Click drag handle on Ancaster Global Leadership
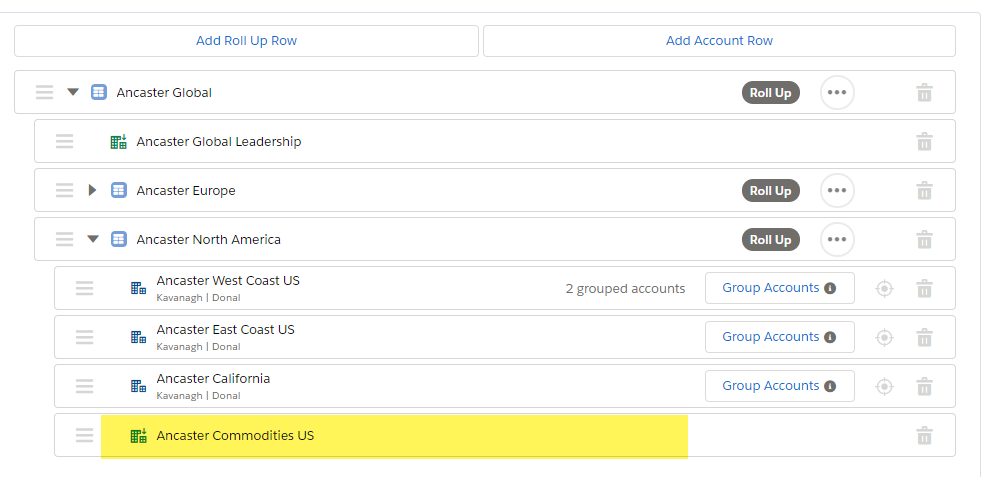Viewport: 995px width, 477px height. [x=64, y=141]
